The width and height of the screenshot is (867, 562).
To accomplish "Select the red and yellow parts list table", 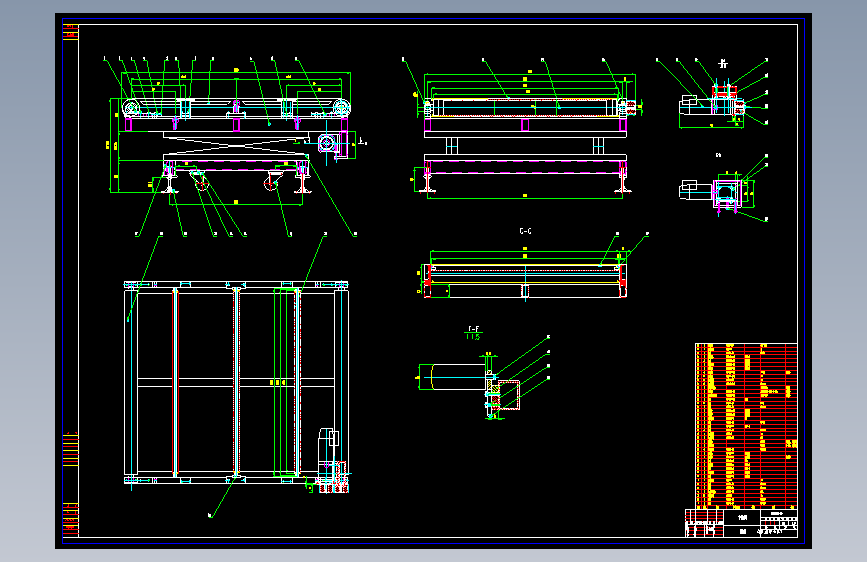I will click(746, 425).
